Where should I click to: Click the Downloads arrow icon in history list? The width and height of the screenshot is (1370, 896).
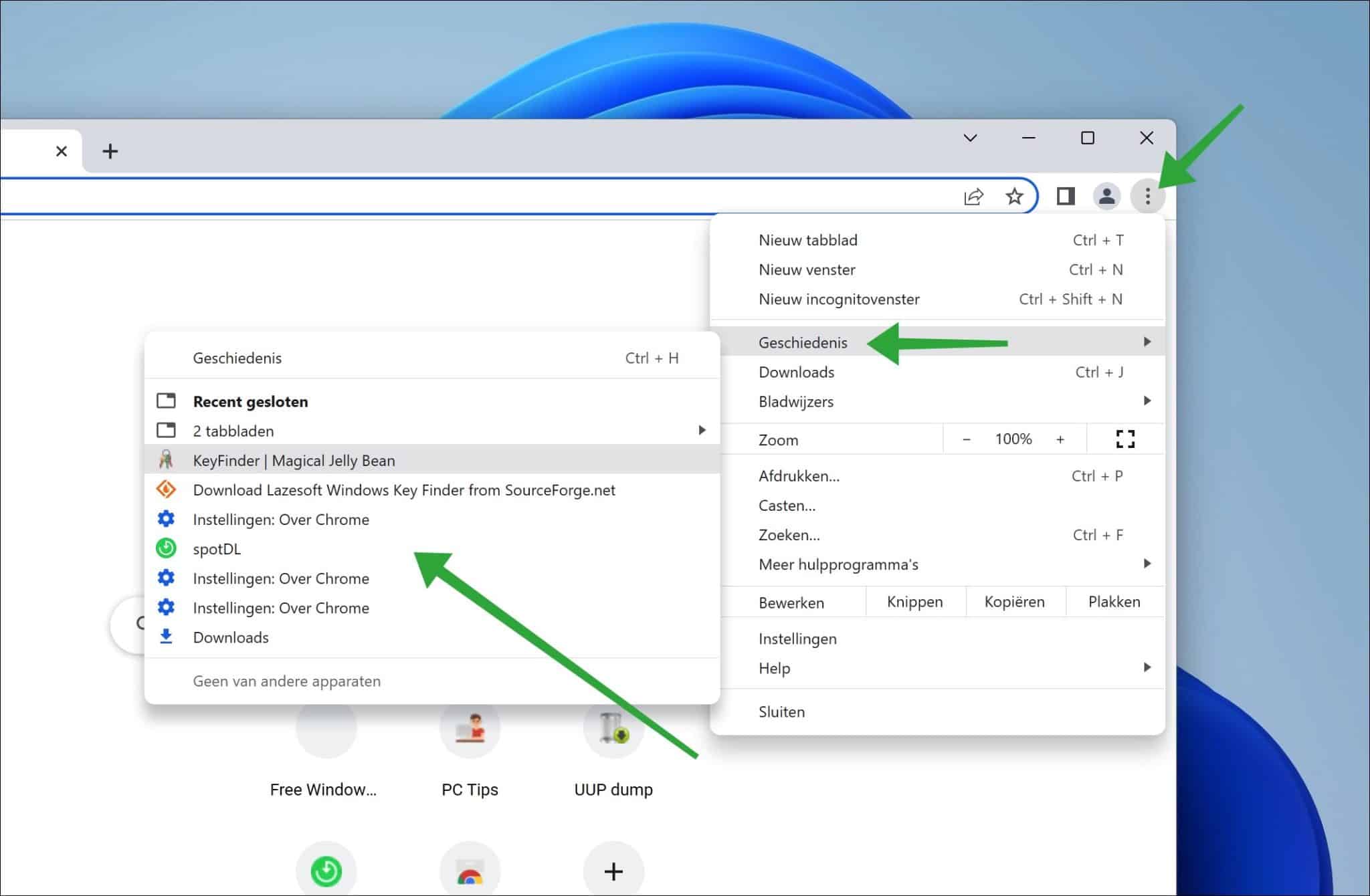tap(166, 637)
